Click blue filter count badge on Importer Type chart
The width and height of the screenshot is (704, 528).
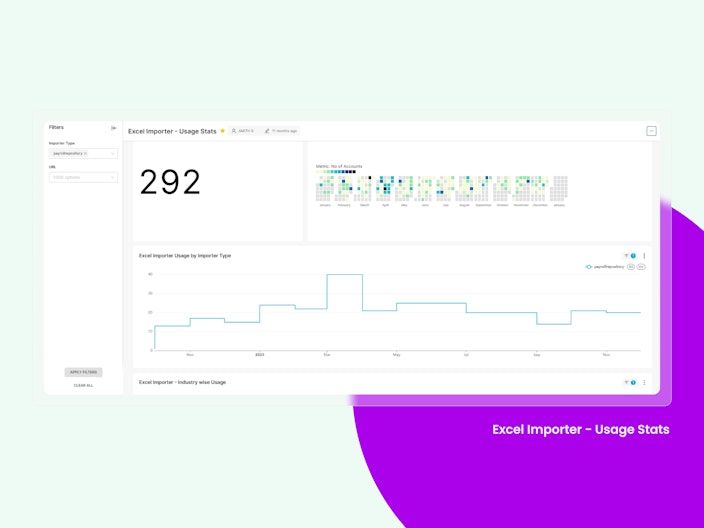(x=633, y=255)
